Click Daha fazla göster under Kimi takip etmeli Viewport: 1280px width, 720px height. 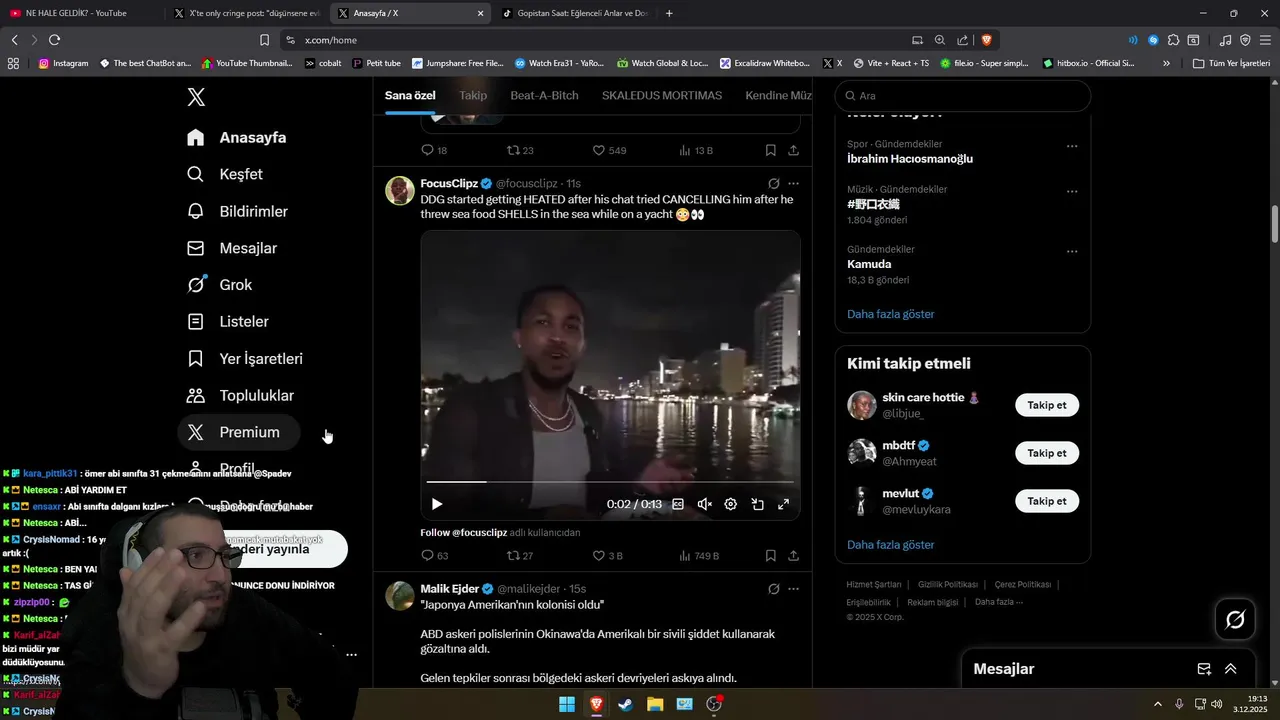(x=890, y=545)
